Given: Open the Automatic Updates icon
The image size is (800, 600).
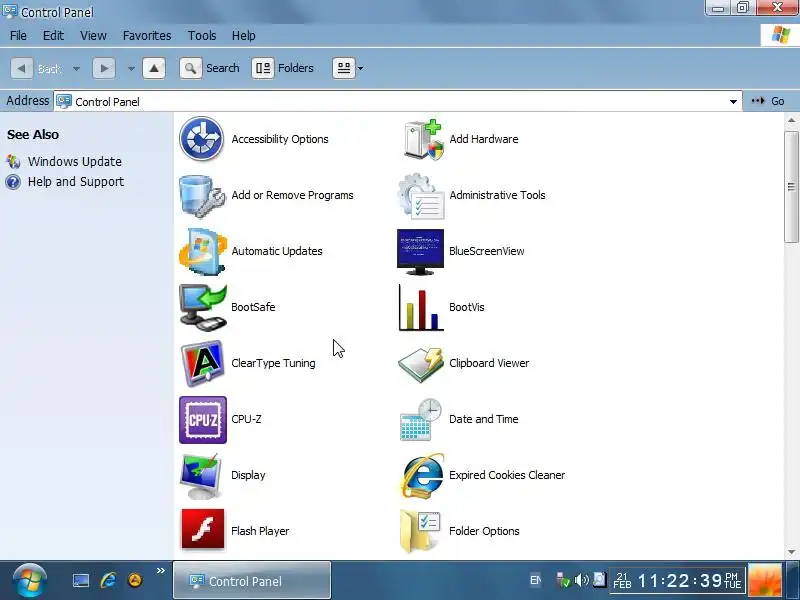Looking at the screenshot, I should 203,252.
